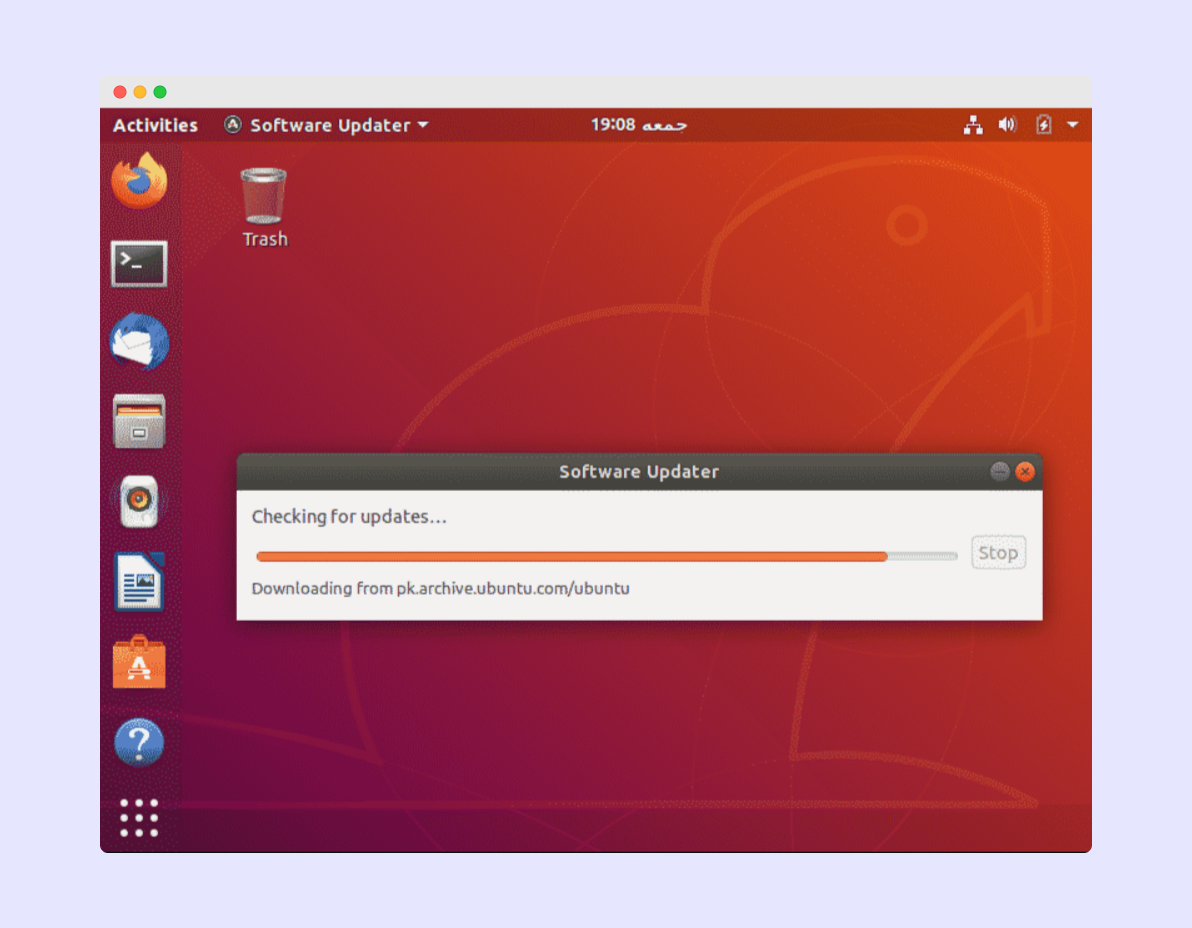Open the Files file manager
1192x928 pixels.
pos(138,421)
